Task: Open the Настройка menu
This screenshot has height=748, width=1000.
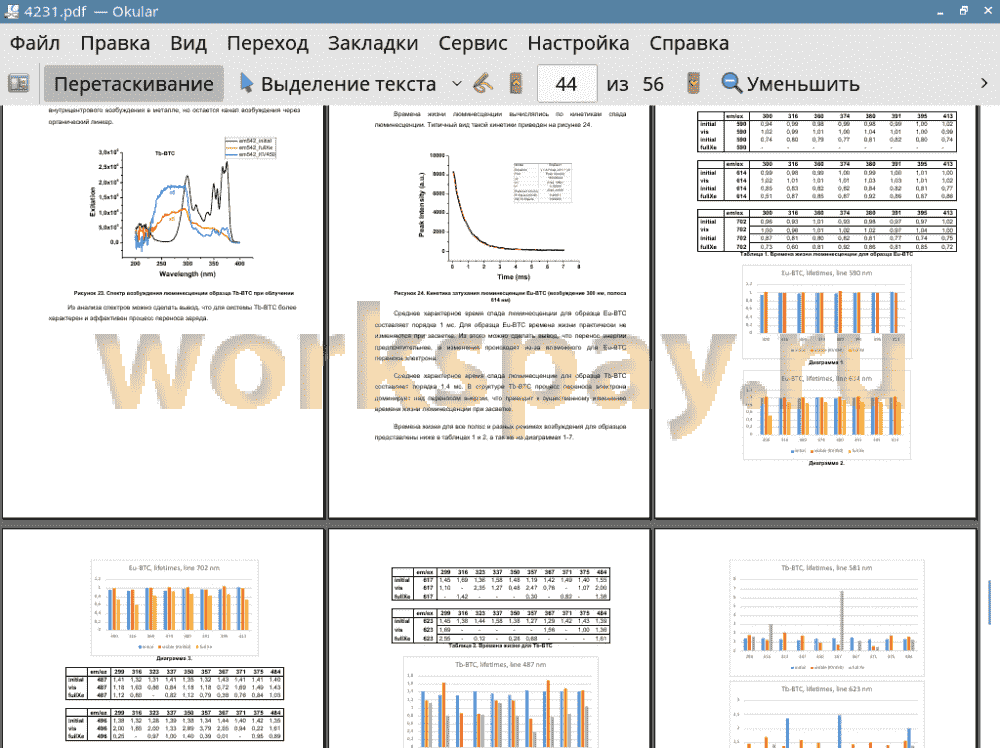Action: [578, 43]
